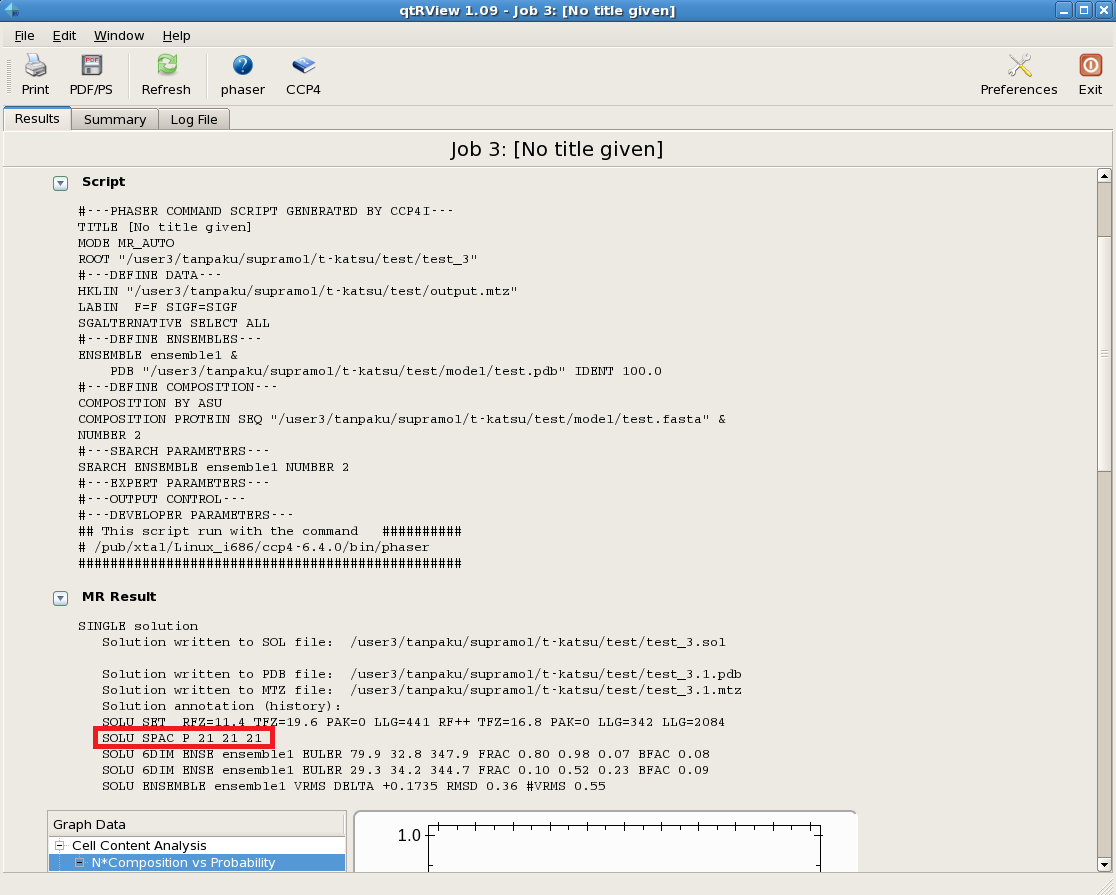
Task: Switch to the Log File tab
Action: tap(194, 119)
